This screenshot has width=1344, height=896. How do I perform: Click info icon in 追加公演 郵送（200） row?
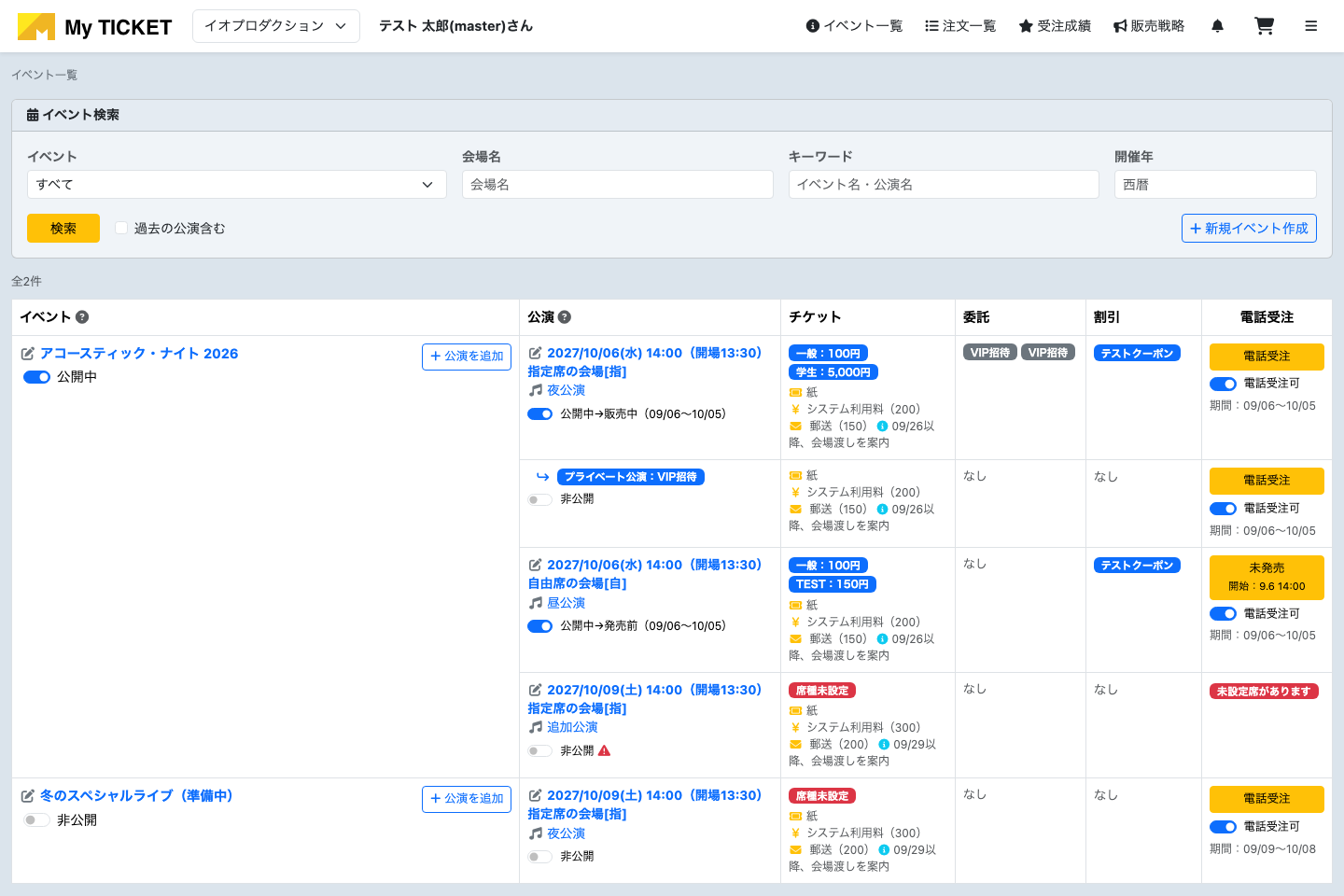(x=884, y=745)
